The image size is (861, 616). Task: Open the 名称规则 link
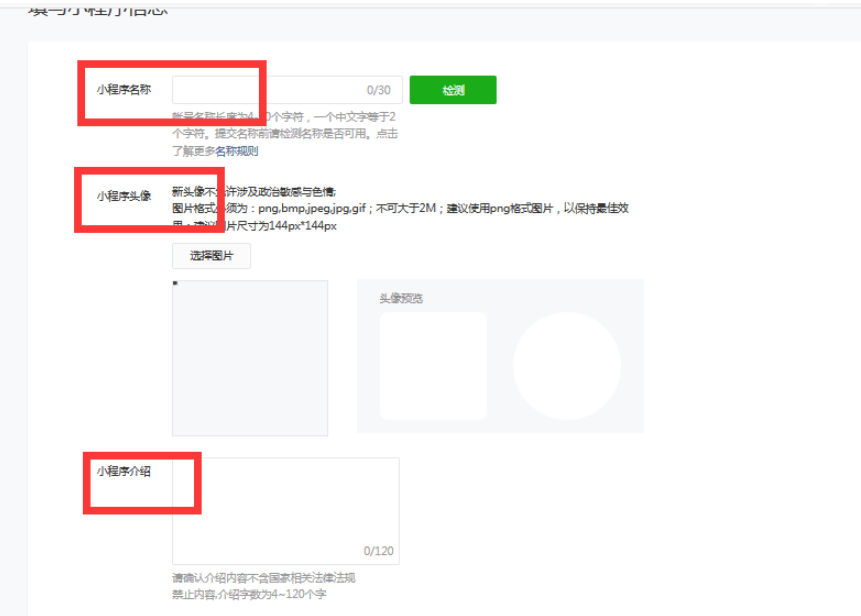(x=236, y=152)
